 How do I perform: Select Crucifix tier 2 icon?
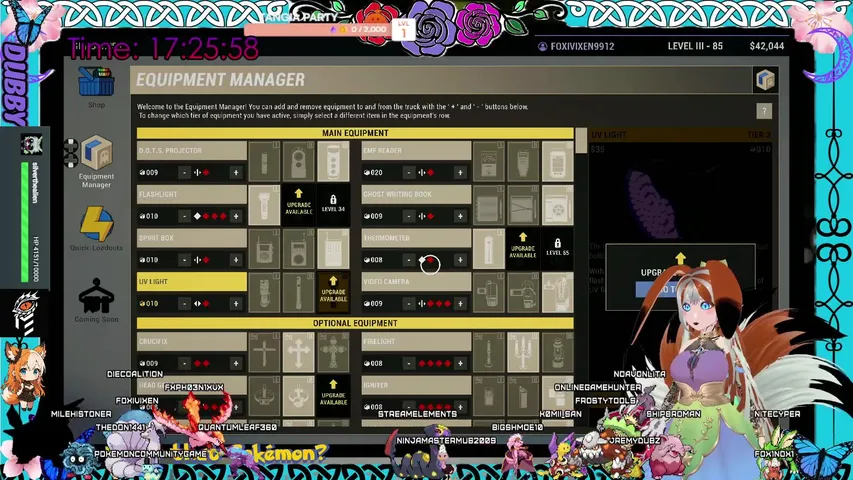point(299,352)
